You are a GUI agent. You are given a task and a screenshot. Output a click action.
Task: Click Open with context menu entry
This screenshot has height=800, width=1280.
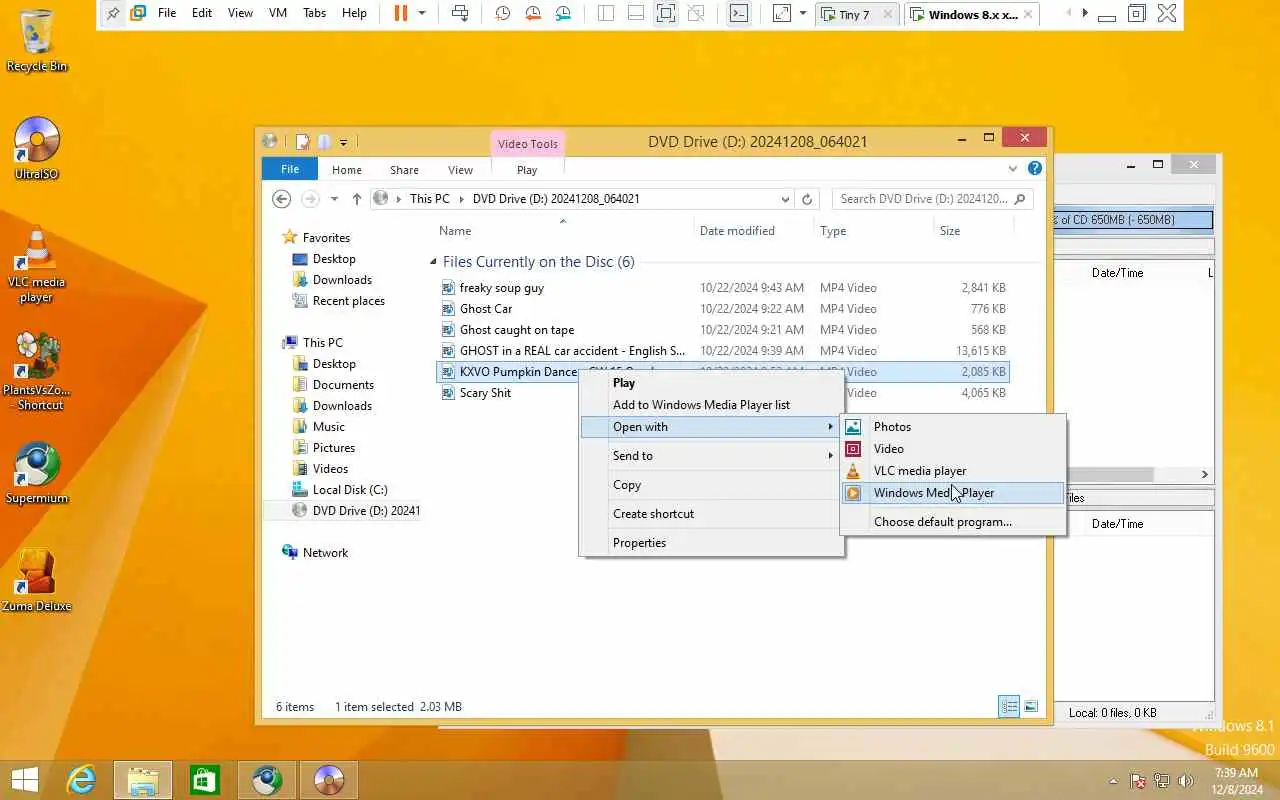pos(712,427)
